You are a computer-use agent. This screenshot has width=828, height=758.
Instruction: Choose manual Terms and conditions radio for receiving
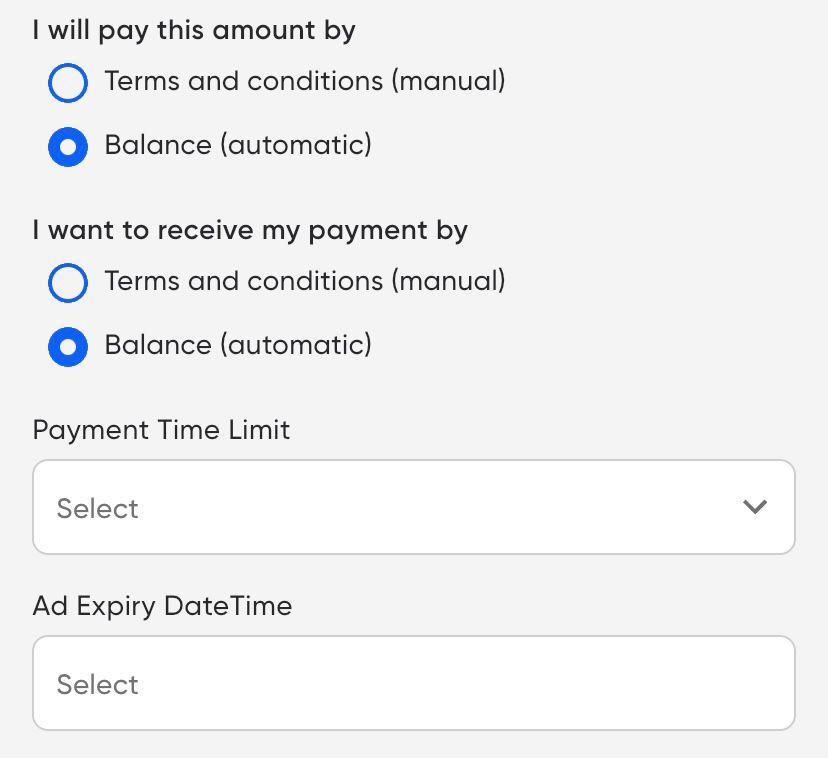[x=68, y=282]
